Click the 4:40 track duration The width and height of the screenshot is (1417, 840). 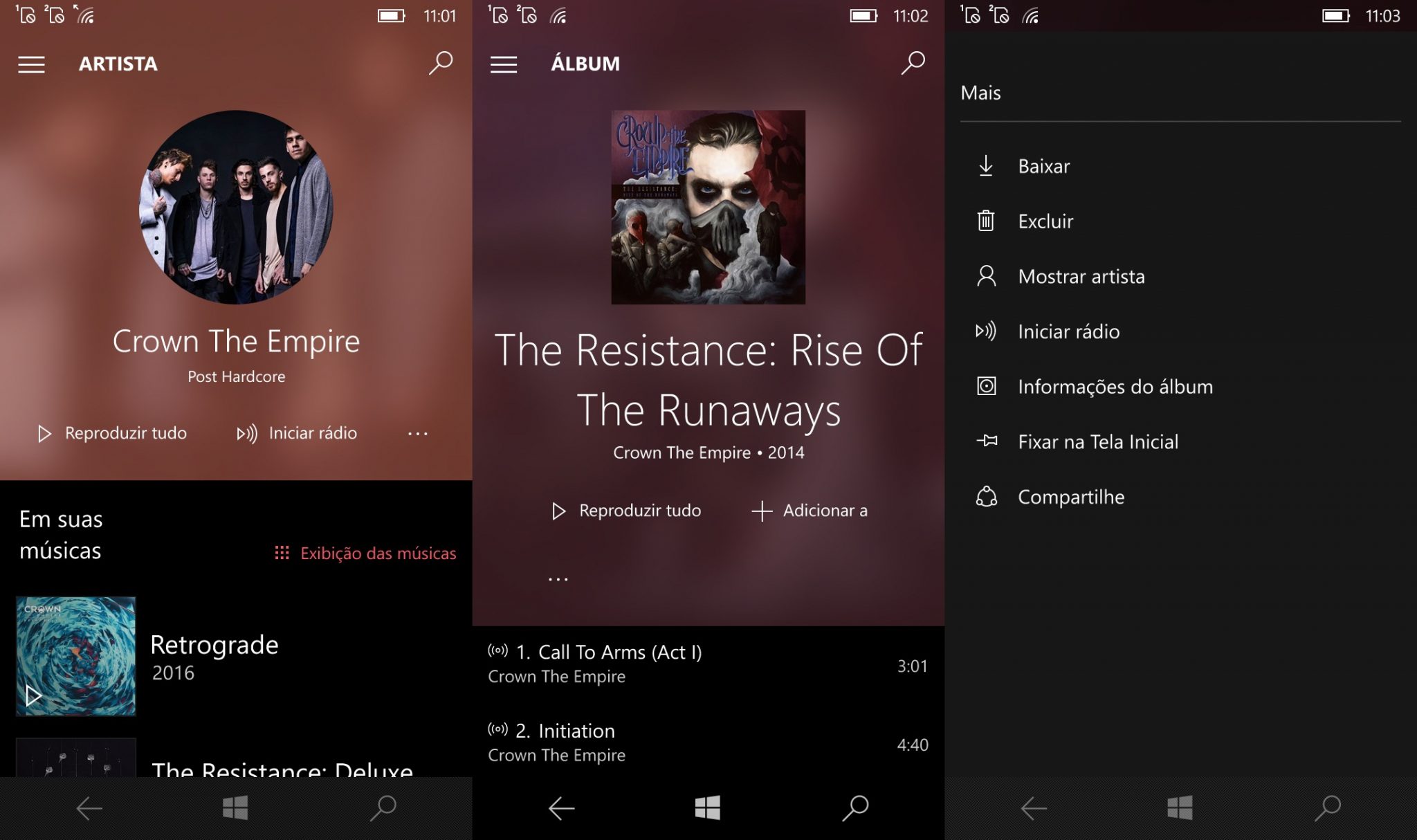pos(913,745)
